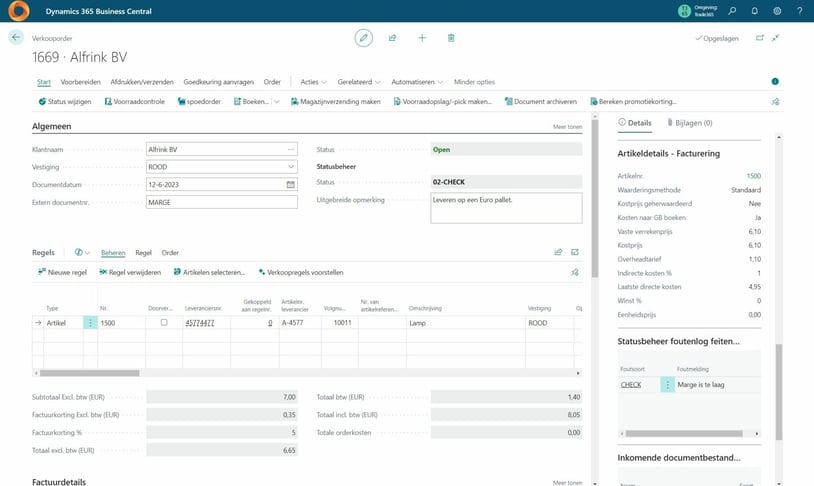Open notifications bell

(754, 11)
